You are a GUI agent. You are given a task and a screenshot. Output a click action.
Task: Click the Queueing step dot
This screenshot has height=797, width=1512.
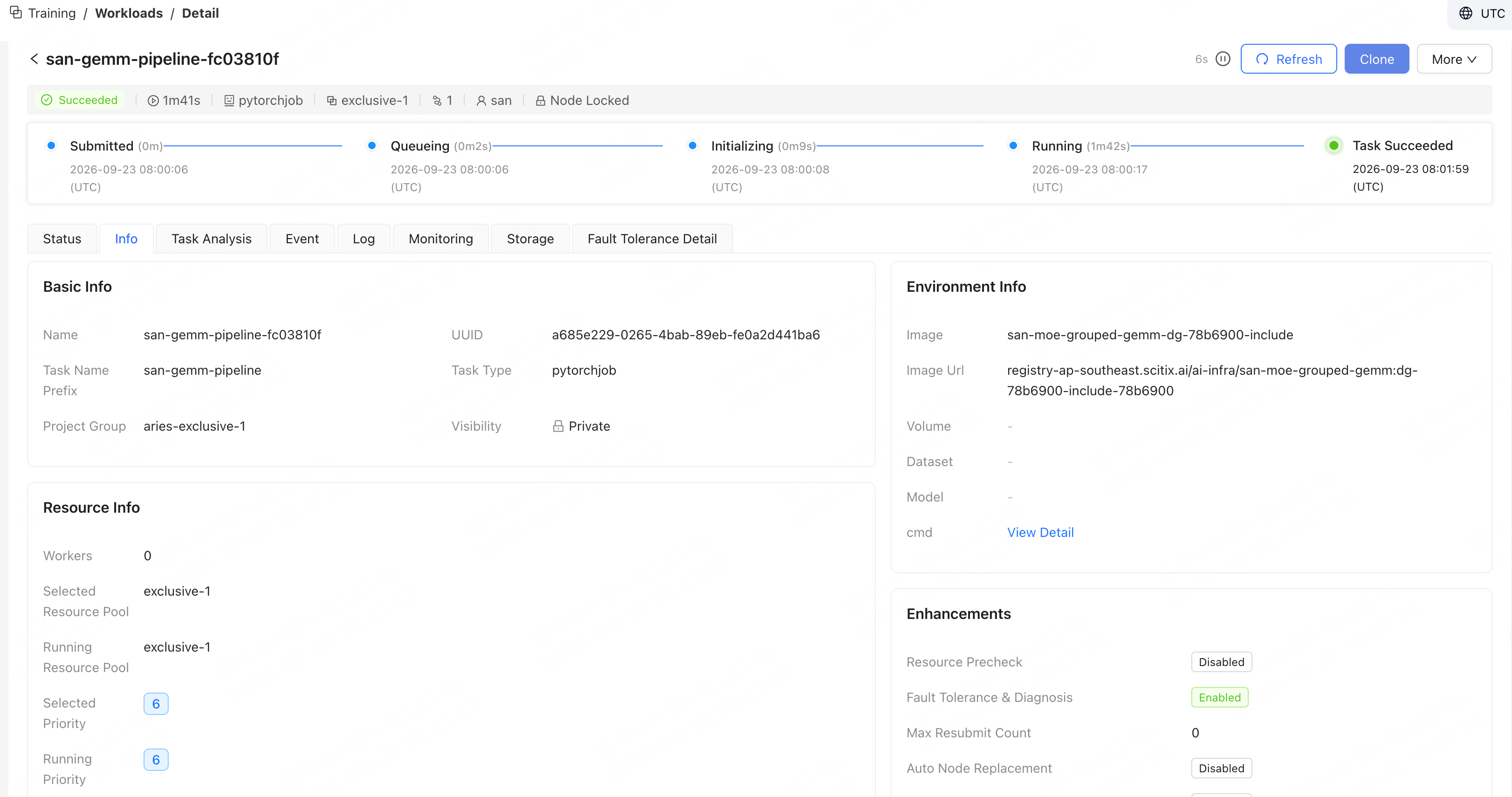point(372,145)
